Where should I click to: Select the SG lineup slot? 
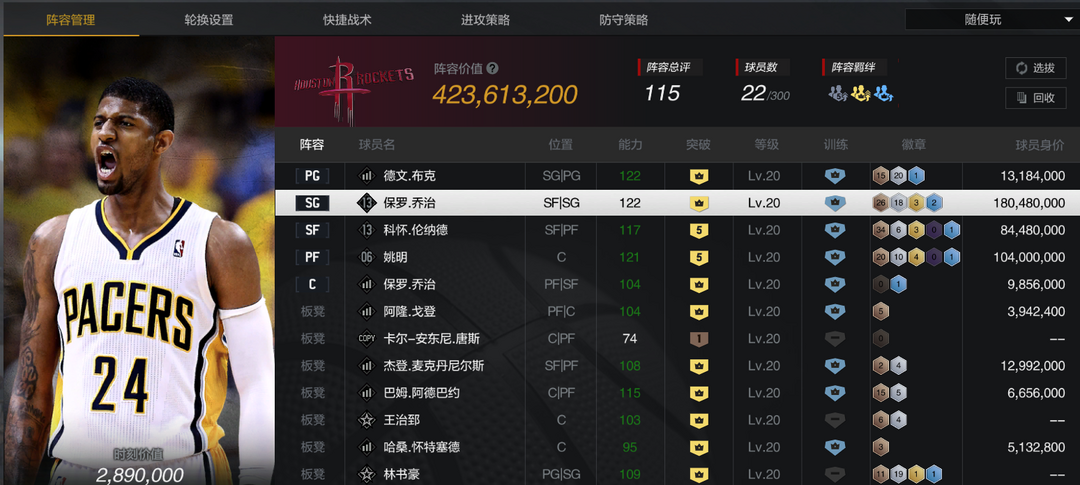point(312,203)
